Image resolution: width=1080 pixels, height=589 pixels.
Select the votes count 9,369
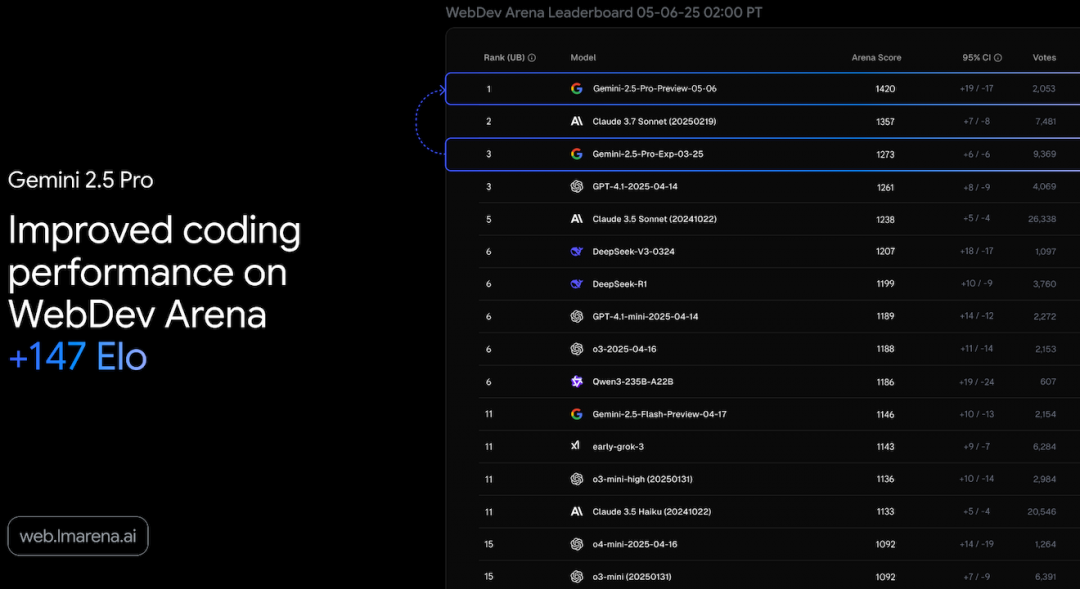coord(1044,154)
